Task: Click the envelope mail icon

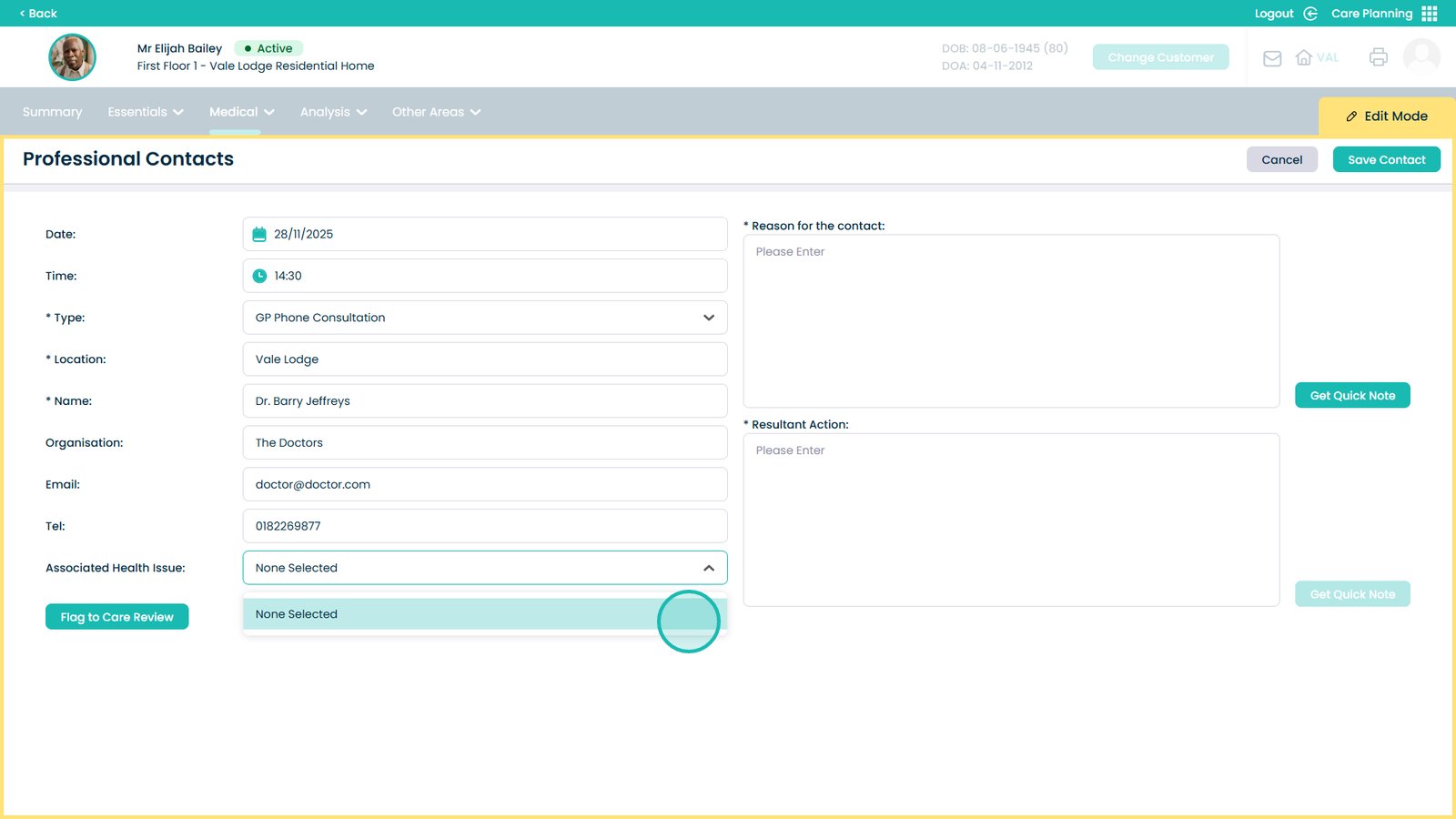Action: pos(1272,58)
